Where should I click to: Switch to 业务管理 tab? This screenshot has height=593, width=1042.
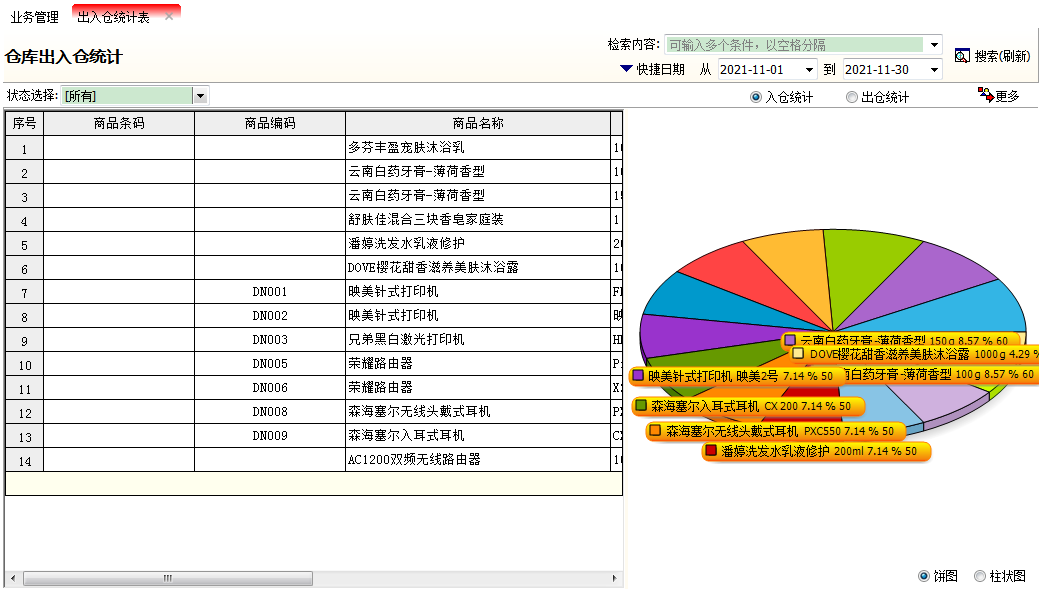click(35, 17)
